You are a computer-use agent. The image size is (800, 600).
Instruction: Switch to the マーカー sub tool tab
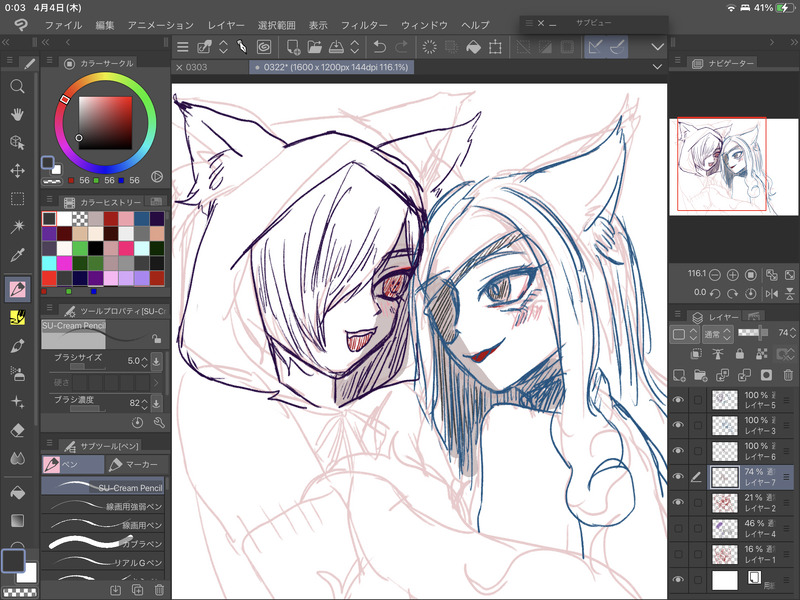(x=135, y=464)
